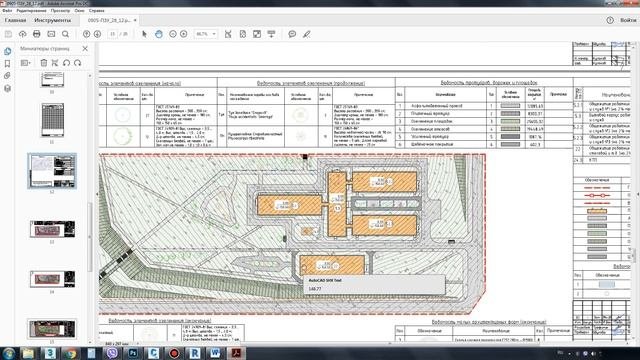Click the thumbnails panel scrollbar
This screenshot has width=640, height=360.
coord(90,237)
